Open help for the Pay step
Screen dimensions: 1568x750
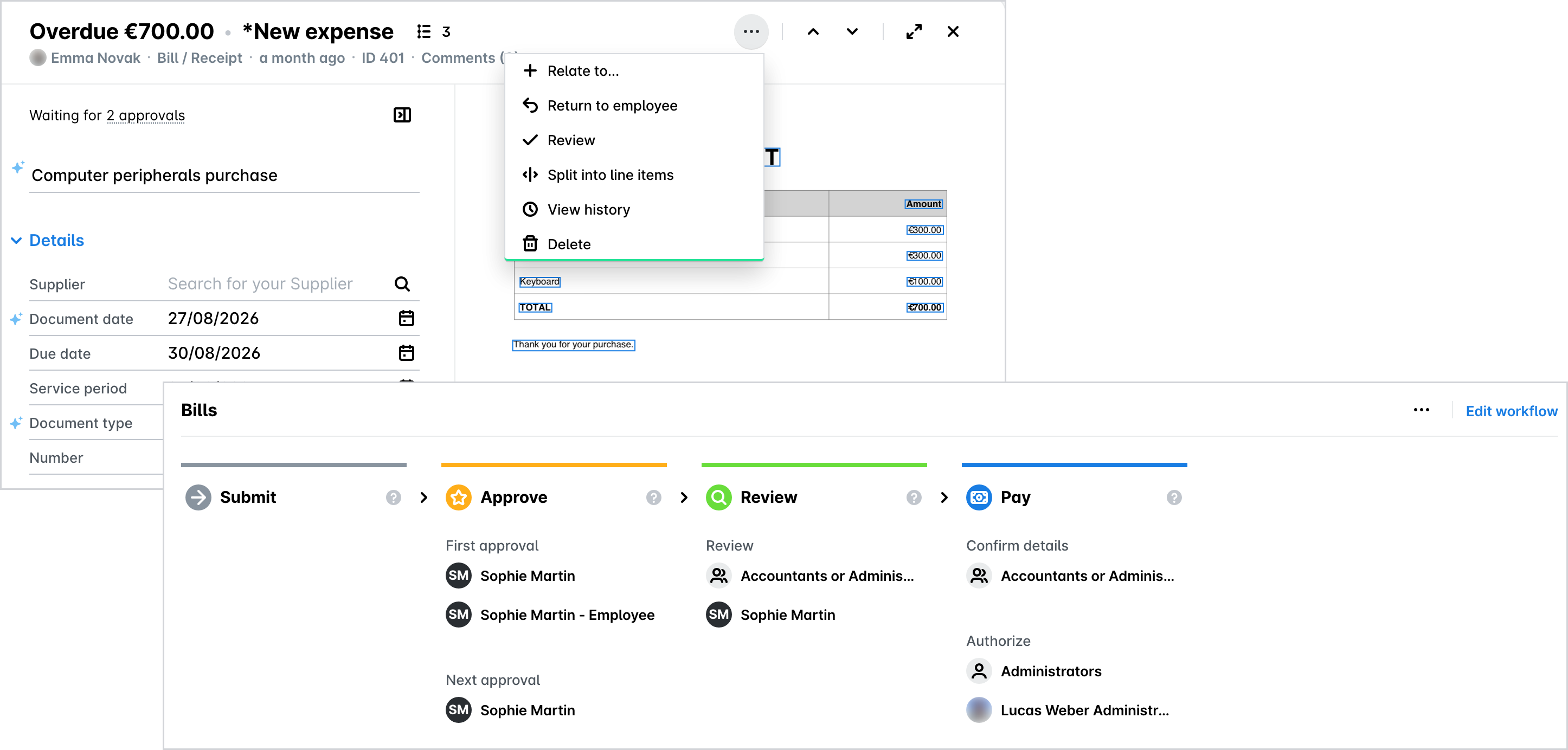(1174, 497)
